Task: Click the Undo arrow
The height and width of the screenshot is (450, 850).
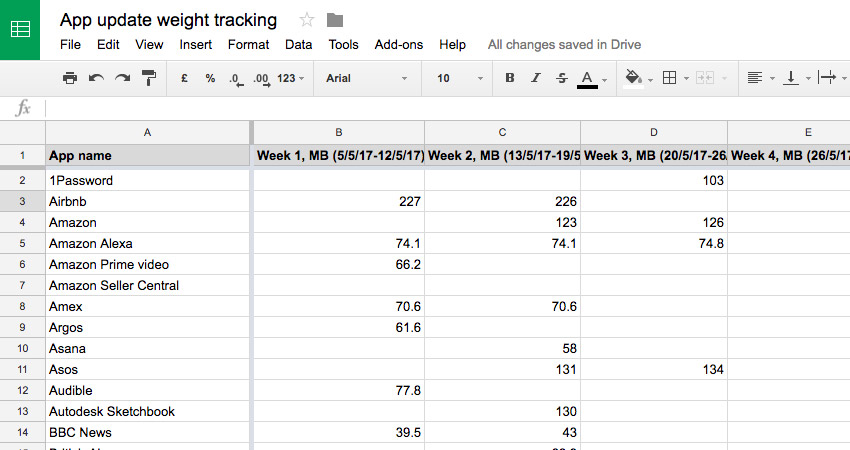Action: pyautogui.click(x=96, y=78)
